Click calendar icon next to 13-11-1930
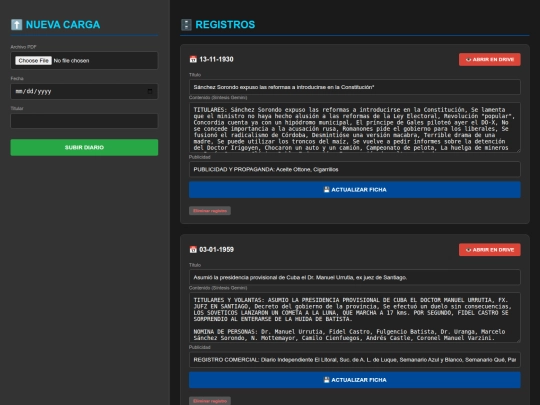The height and width of the screenshot is (405, 540). [193, 59]
